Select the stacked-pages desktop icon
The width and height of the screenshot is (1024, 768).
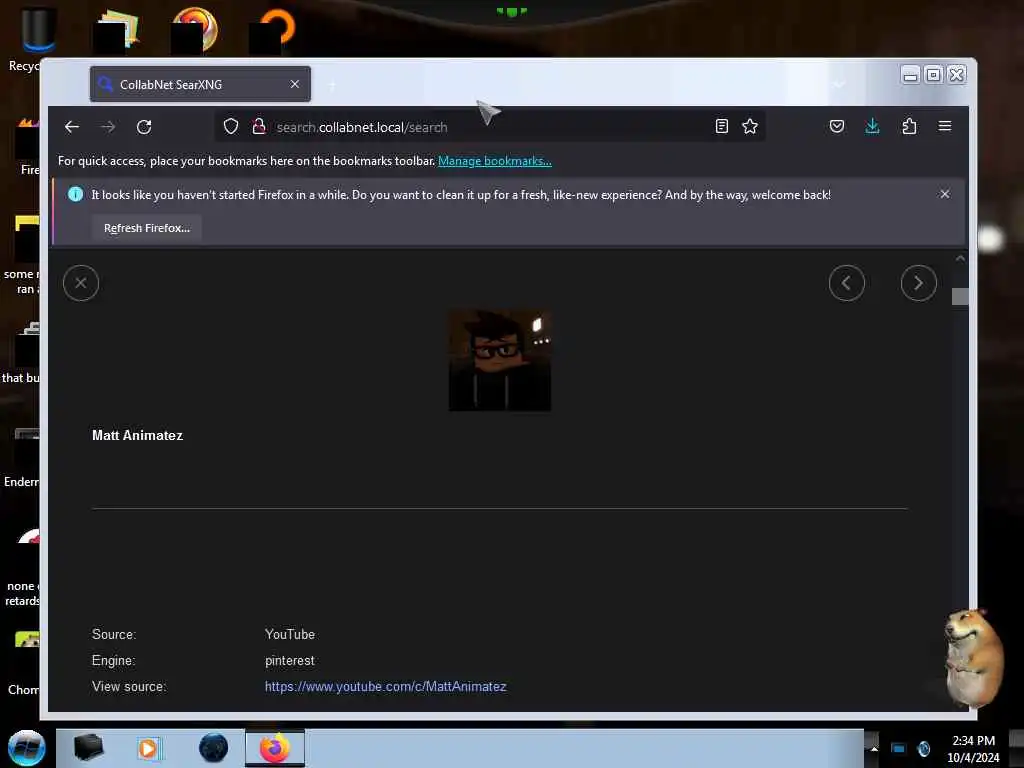pos(116,31)
